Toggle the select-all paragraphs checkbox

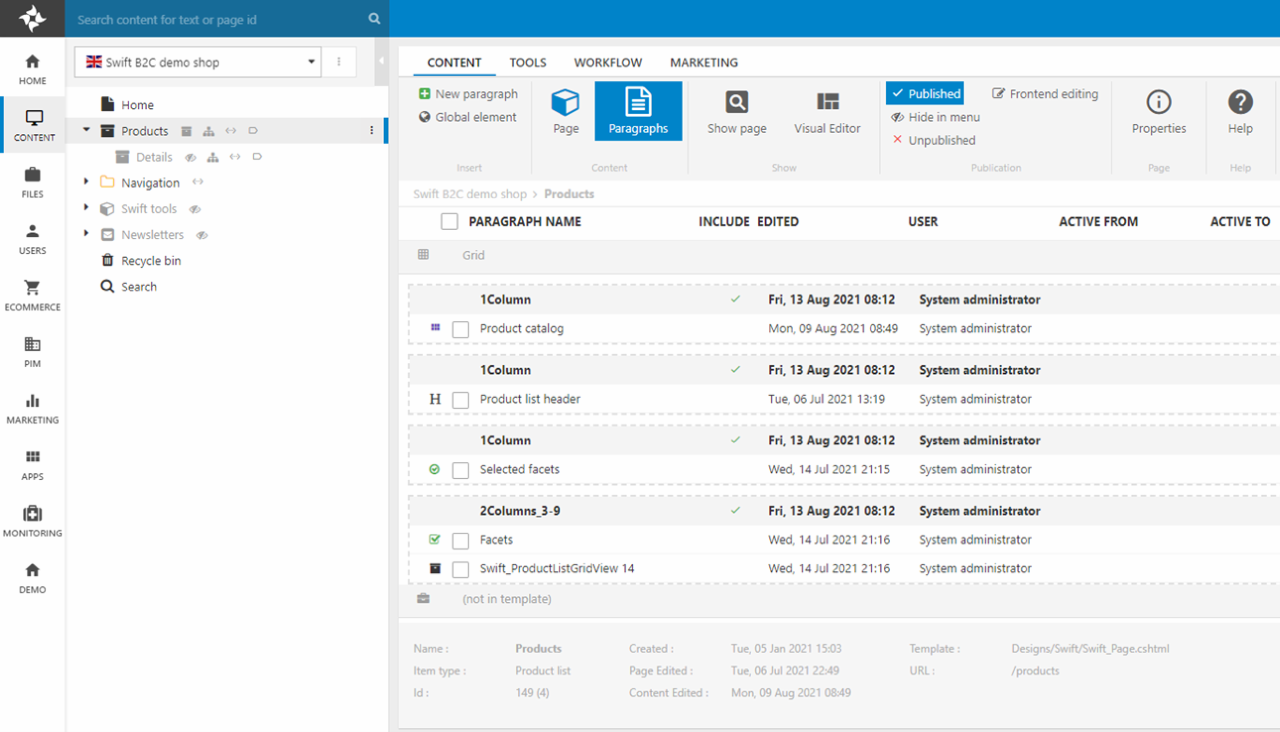[x=450, y=222]
